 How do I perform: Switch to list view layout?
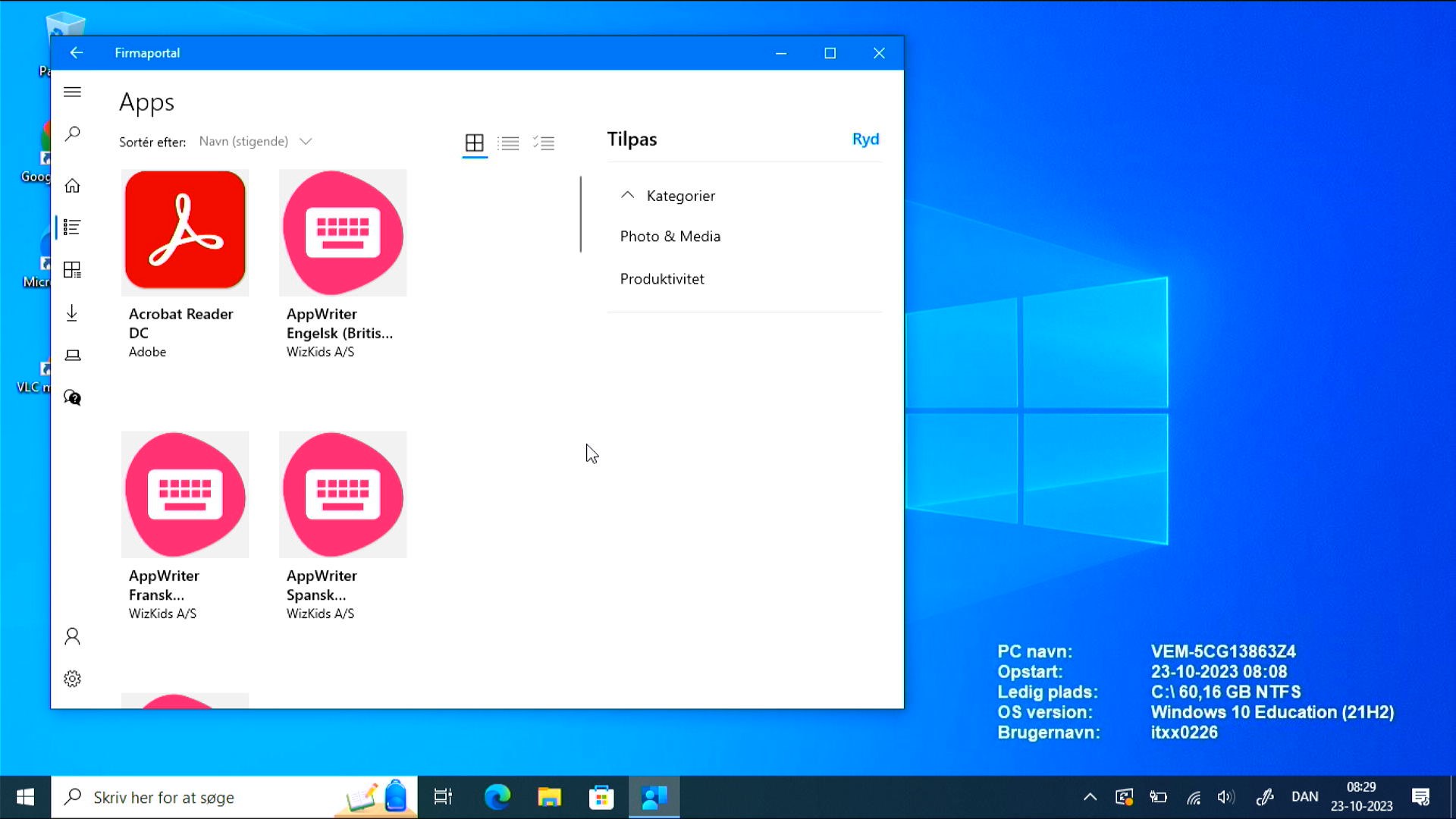[509, 143]
